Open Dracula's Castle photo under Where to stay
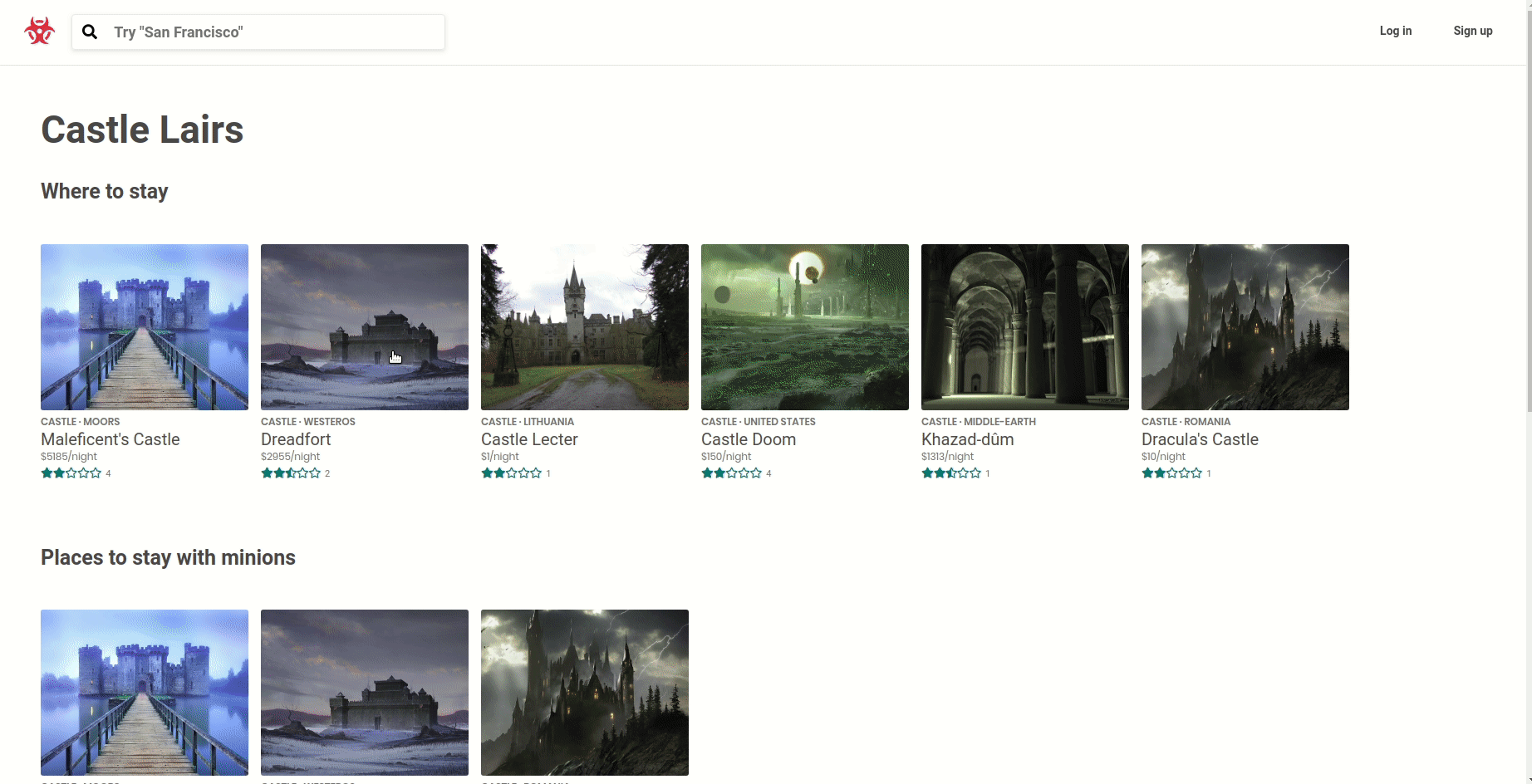 coord(1245,327)
